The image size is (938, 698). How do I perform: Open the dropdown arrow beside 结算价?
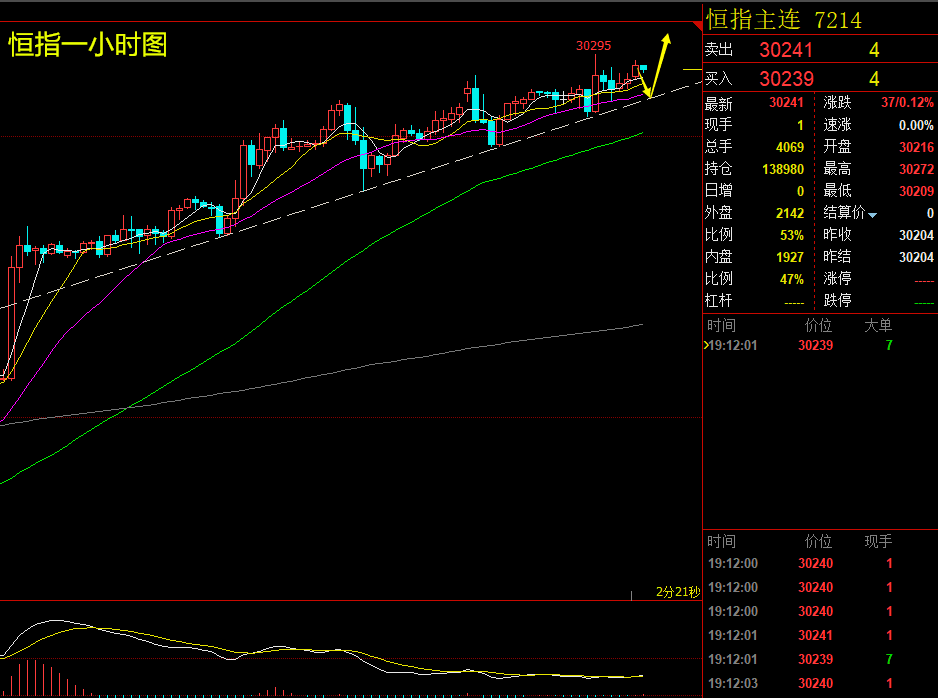tap(873, 215)
